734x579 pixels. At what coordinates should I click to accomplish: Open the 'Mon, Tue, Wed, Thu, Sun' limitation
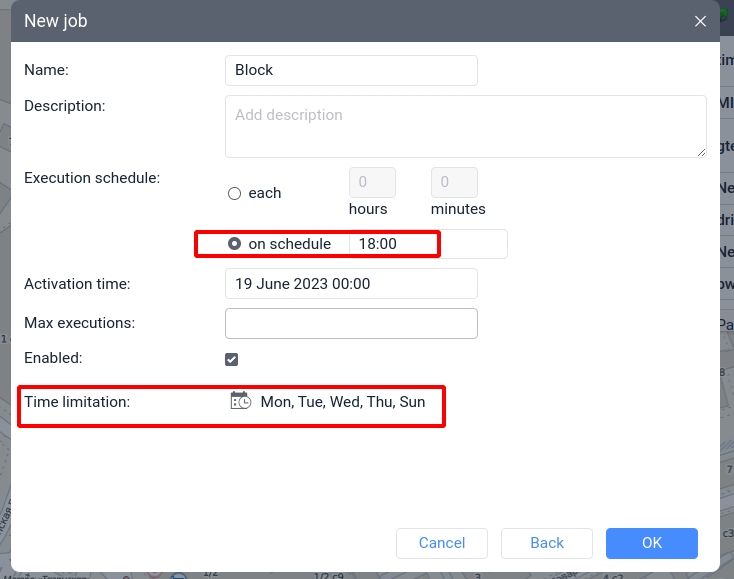click(x=342, y=402)
